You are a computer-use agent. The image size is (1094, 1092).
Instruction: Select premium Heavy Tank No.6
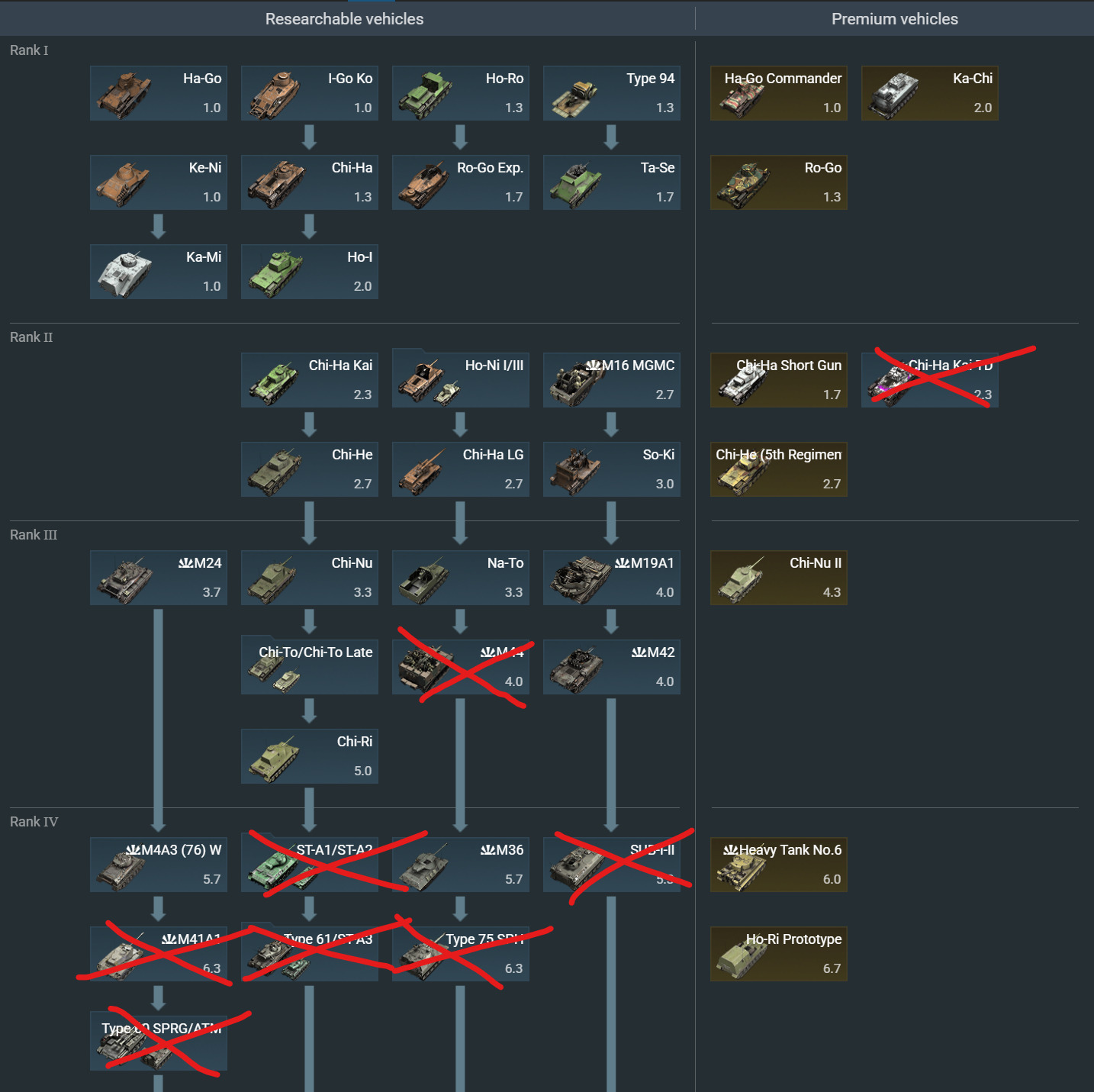779,865
